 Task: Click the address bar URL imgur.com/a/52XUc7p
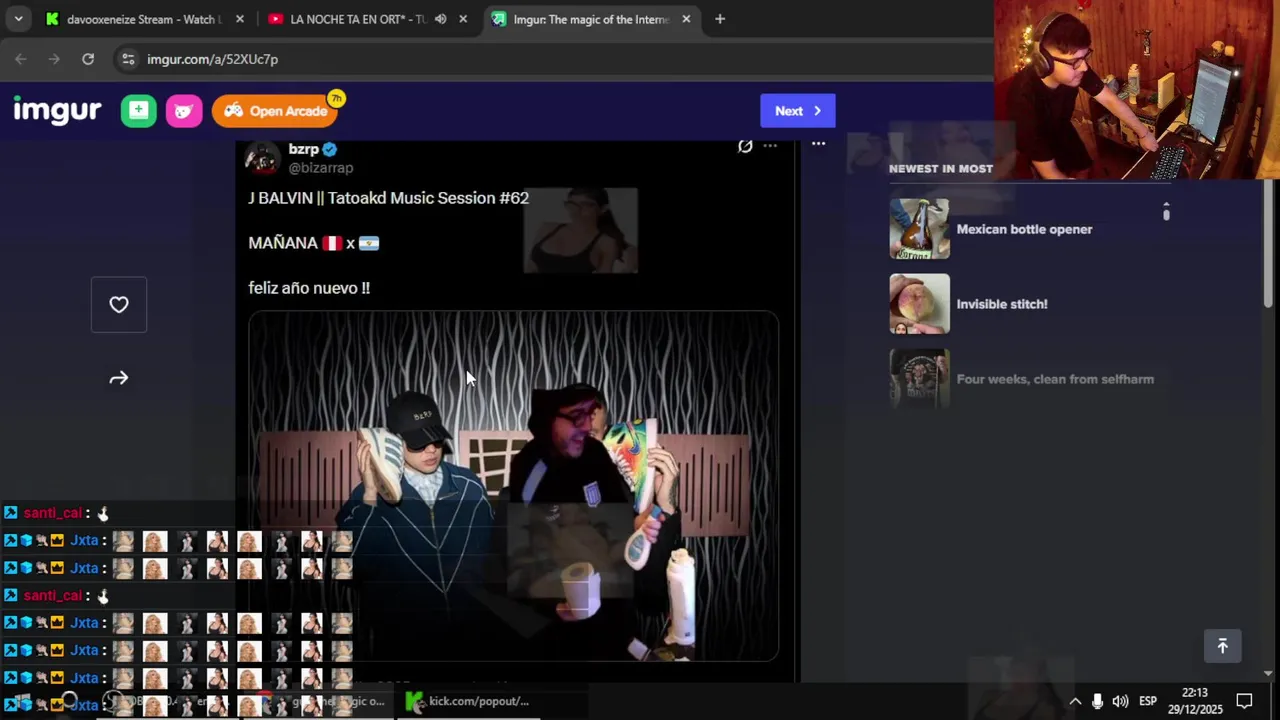click(x=212, y=59)
